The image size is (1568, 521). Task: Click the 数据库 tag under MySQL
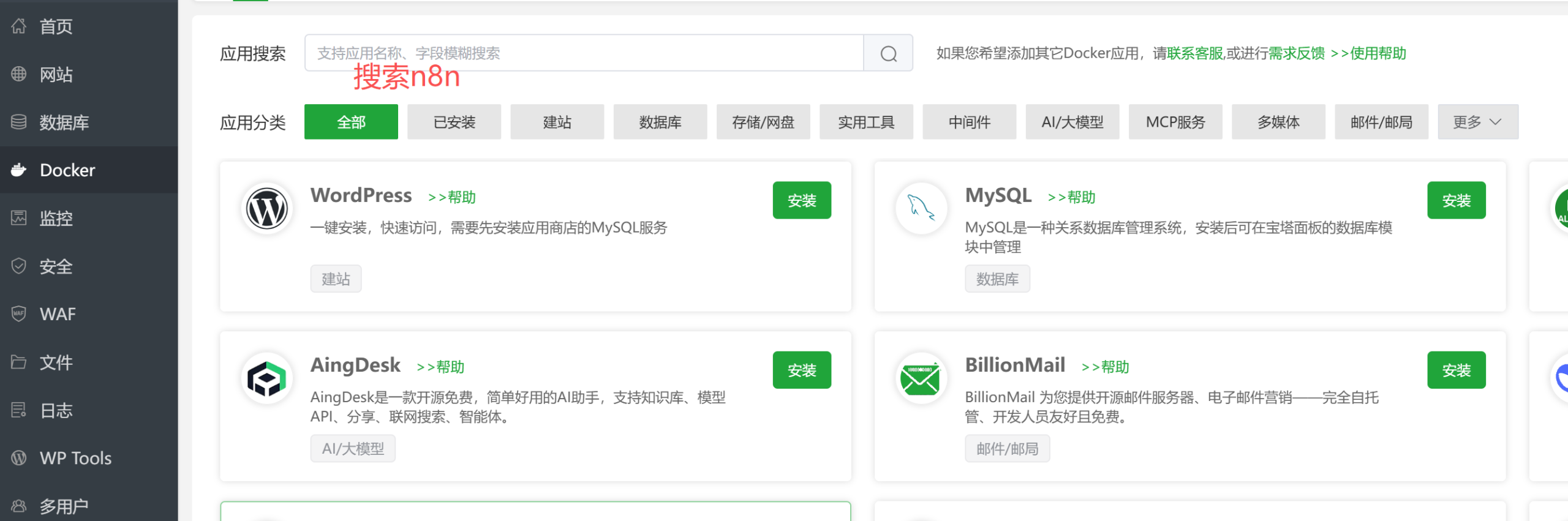997,279
